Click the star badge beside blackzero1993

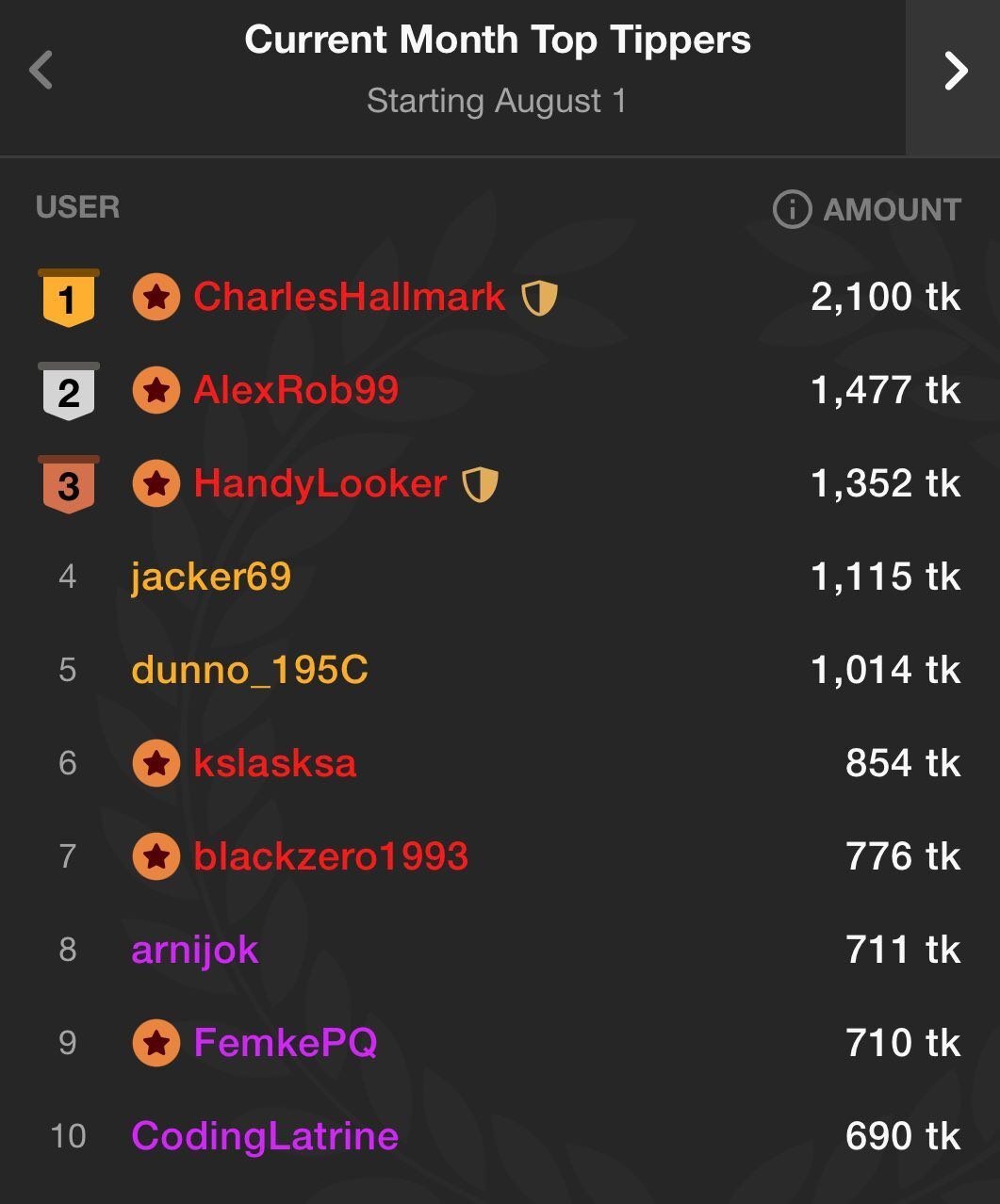point(156,856)
